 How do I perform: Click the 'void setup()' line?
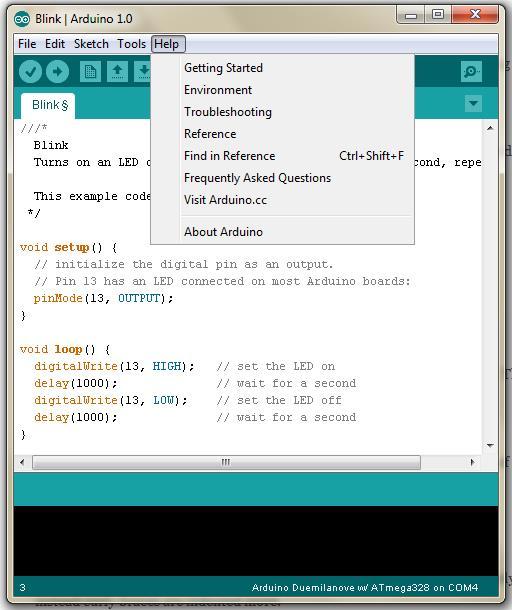[68, 247]
